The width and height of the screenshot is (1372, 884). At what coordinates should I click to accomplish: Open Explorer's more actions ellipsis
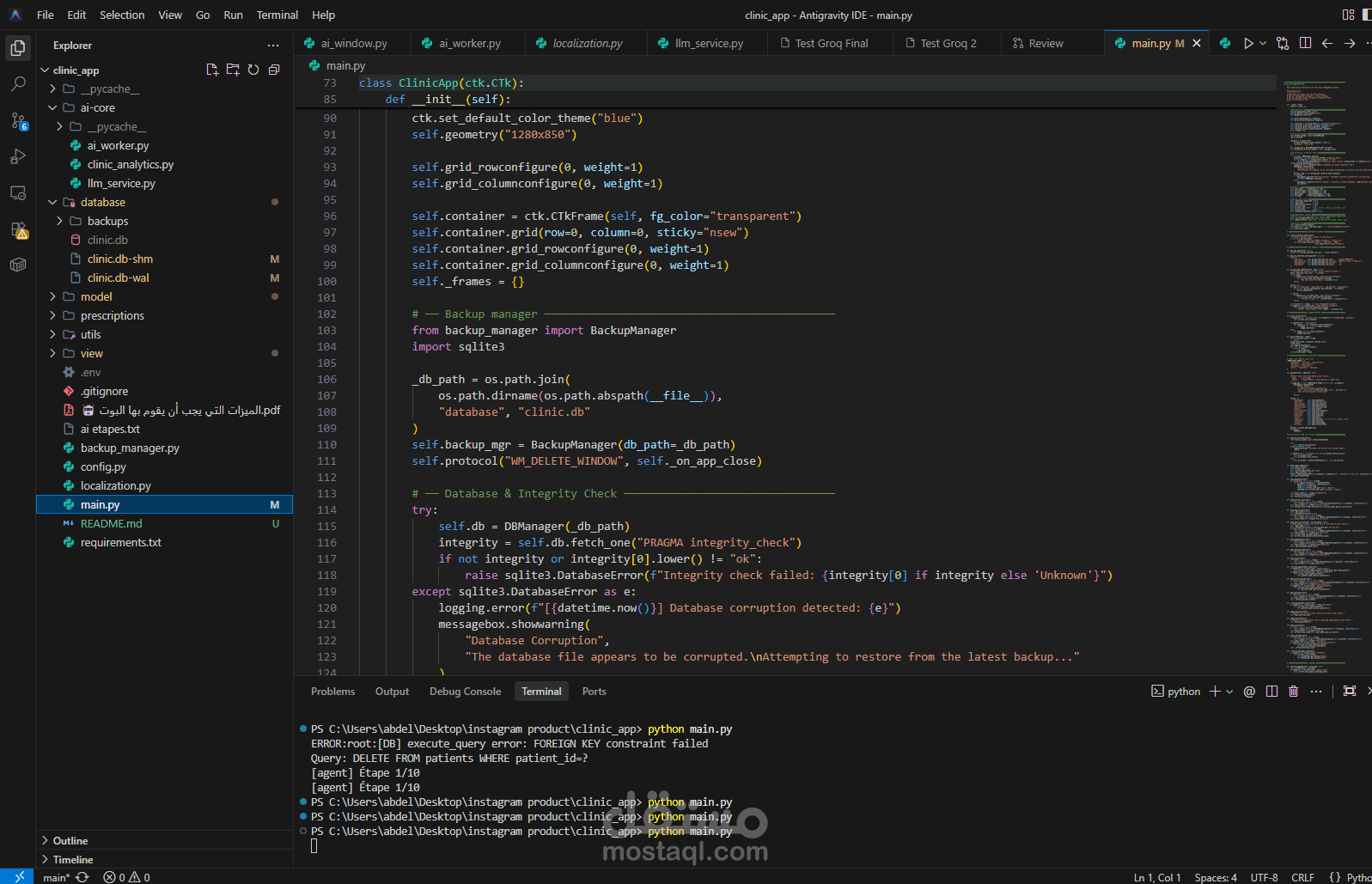[273, 46]
